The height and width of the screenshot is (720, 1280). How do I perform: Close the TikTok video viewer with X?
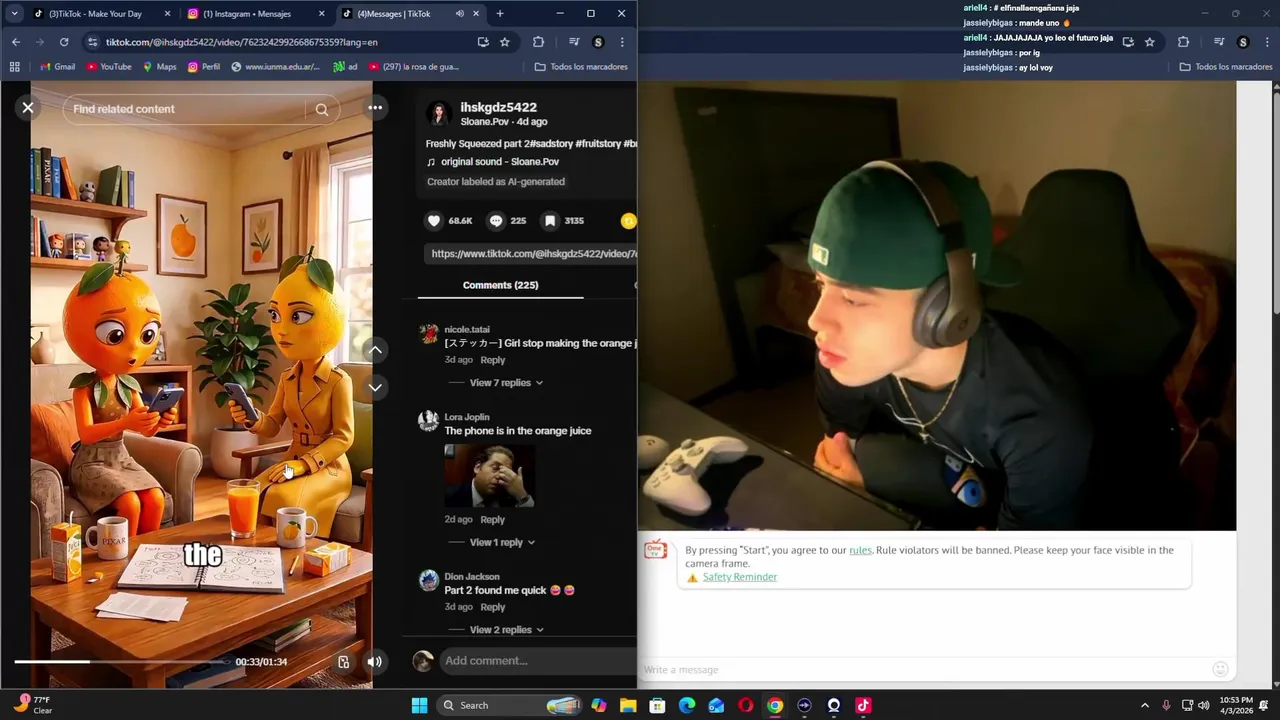(28, 108)
